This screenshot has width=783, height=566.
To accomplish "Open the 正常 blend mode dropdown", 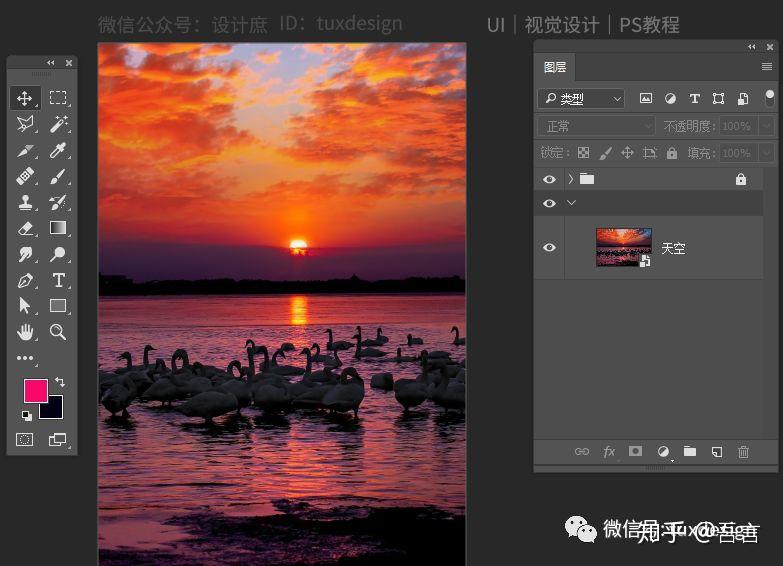I will tap(596, 126).
